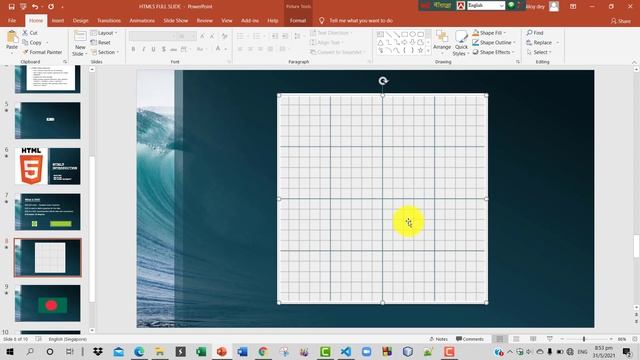Activate the Format Painter

click(x=42, y=52)
